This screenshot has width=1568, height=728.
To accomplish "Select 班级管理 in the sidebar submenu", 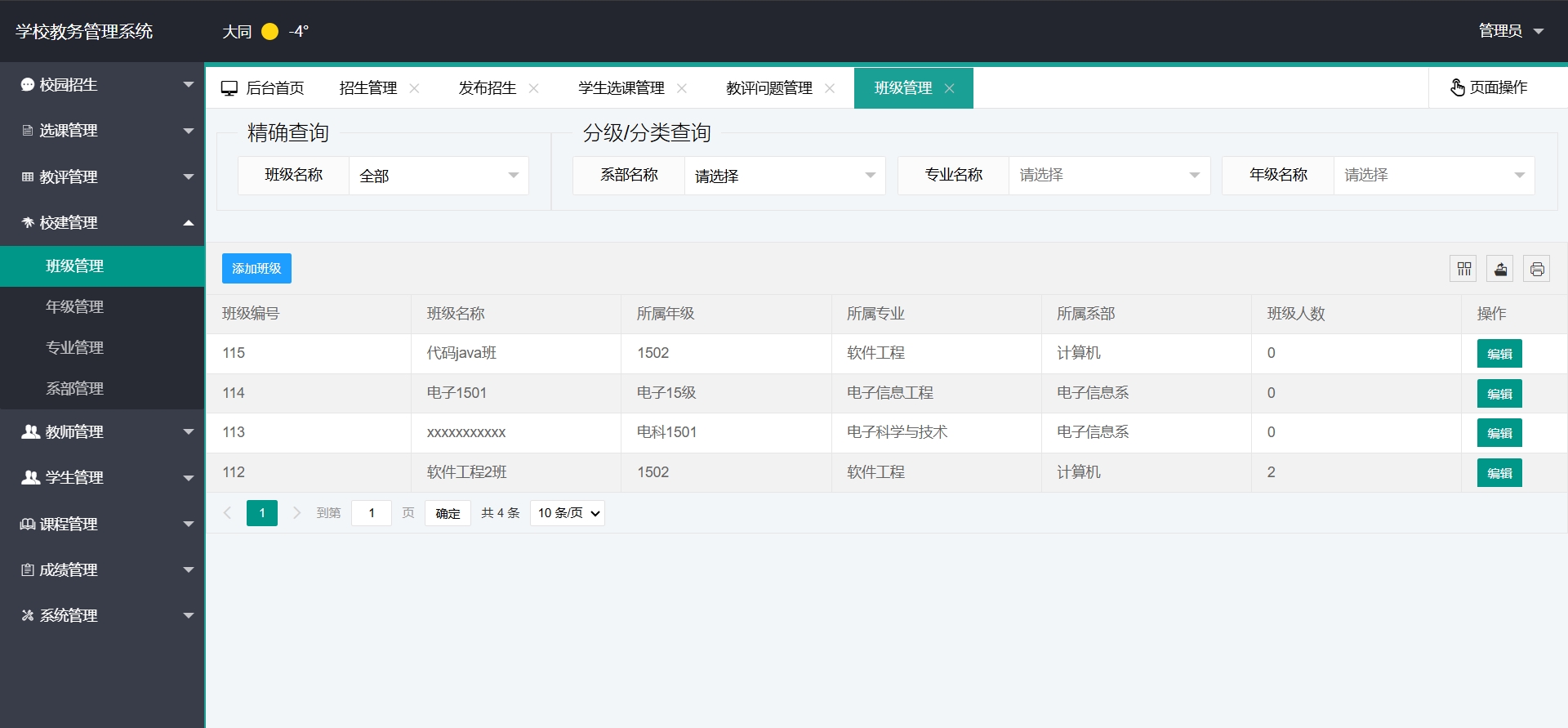I will pos(102,266).
